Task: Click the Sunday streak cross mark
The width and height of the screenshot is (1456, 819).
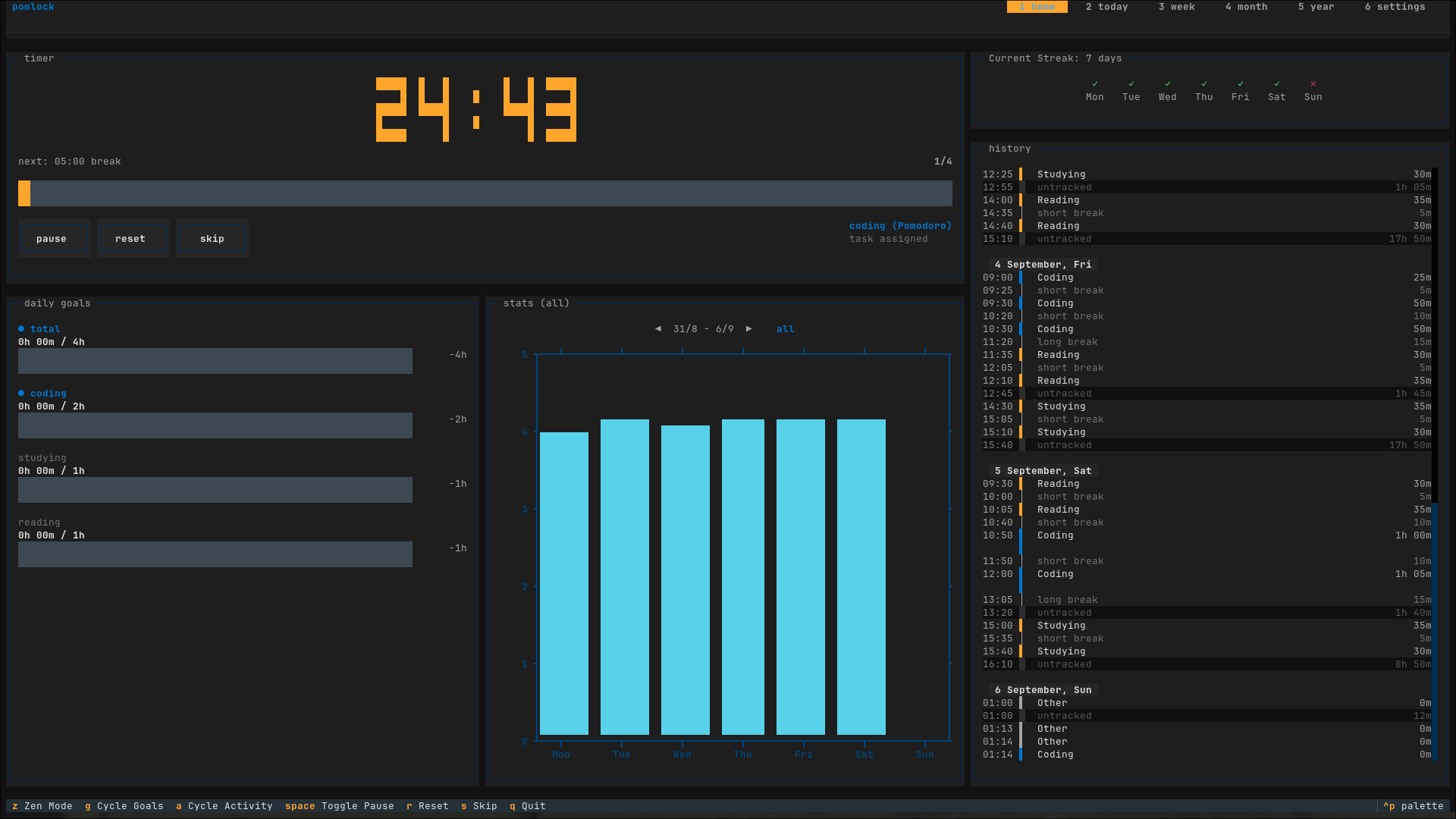Action: click(1313, 84)
